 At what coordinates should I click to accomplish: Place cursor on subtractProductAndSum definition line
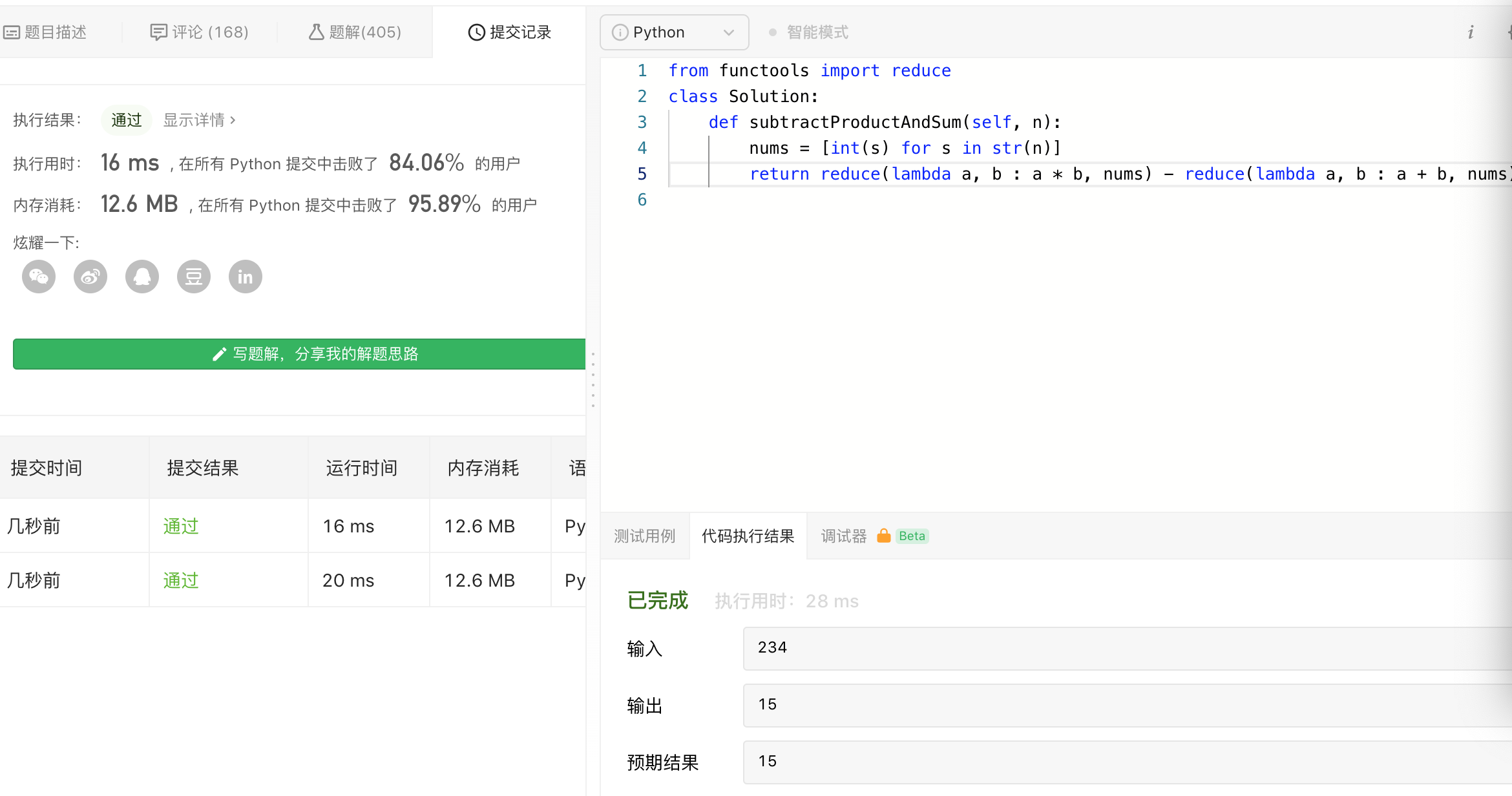point(884,122)
